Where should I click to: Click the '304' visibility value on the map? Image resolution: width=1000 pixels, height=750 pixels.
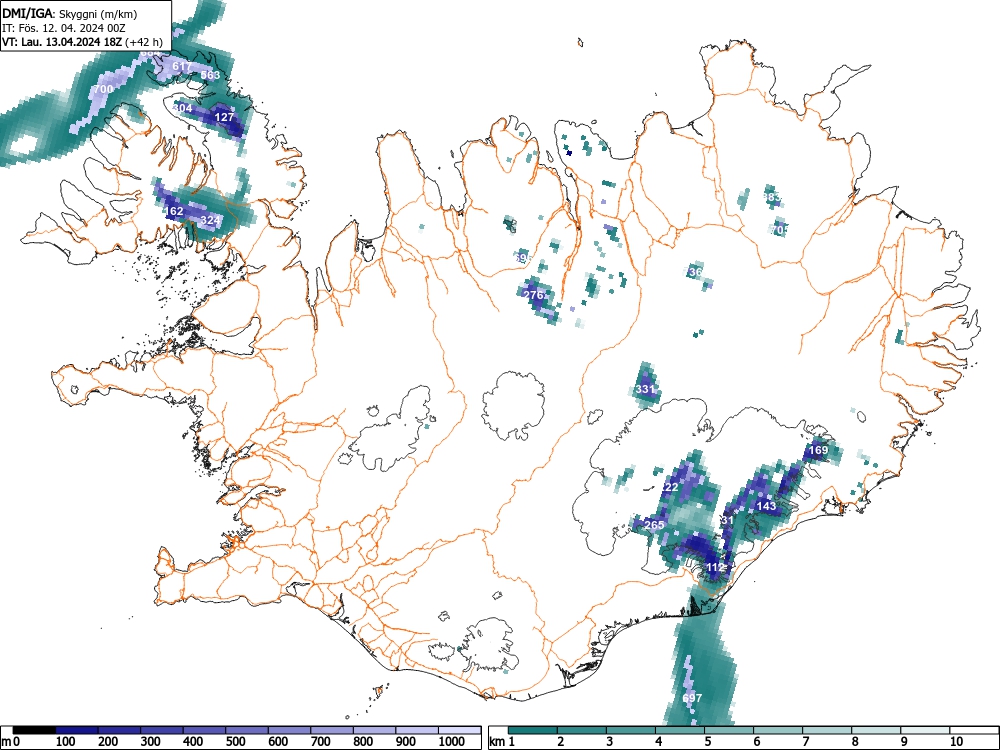[x=182, y=108]
